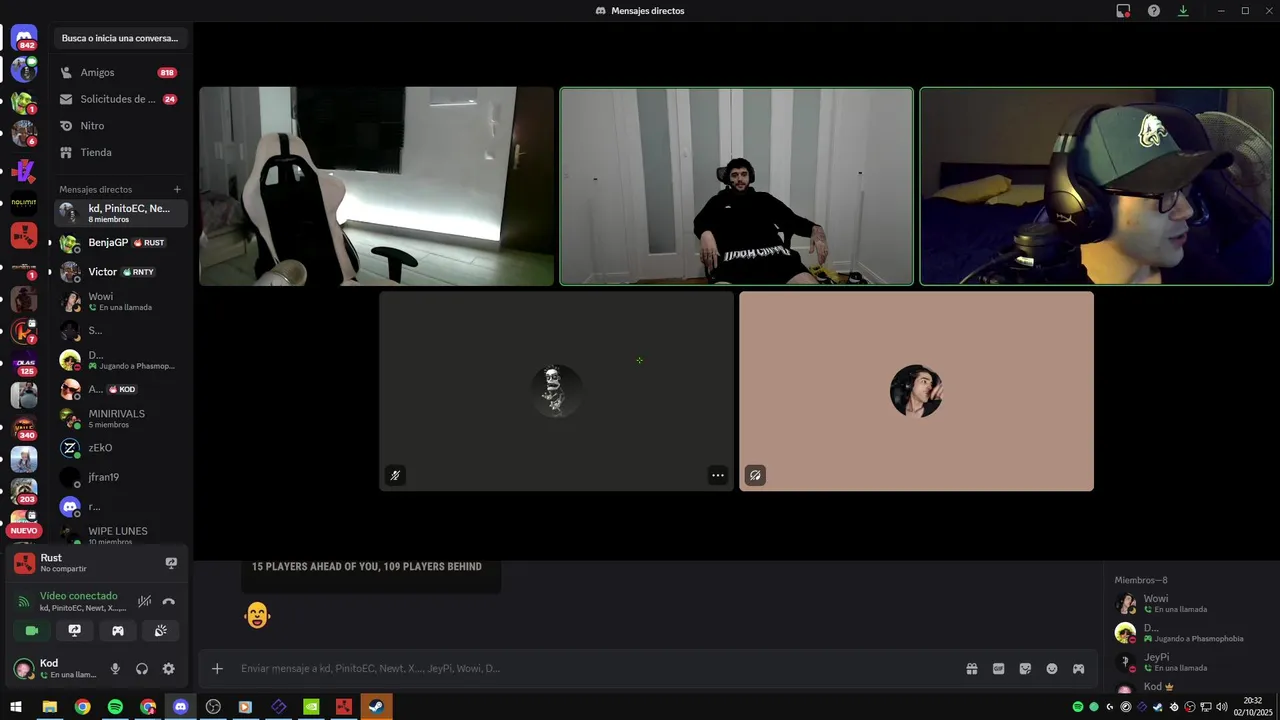Focus the gaming chair video tile
Image resolution: width=1280 pixels, height=720 pixels.
pos(376,186)
